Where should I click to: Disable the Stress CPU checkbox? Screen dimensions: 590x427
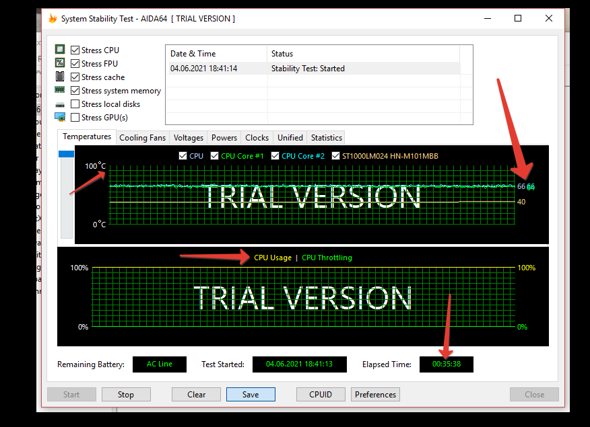click(75, 50)
